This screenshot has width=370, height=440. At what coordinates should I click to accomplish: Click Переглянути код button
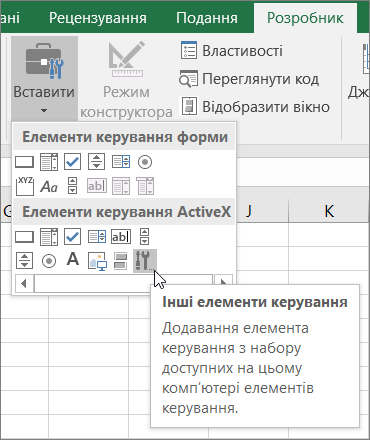(x=249, y=79)
